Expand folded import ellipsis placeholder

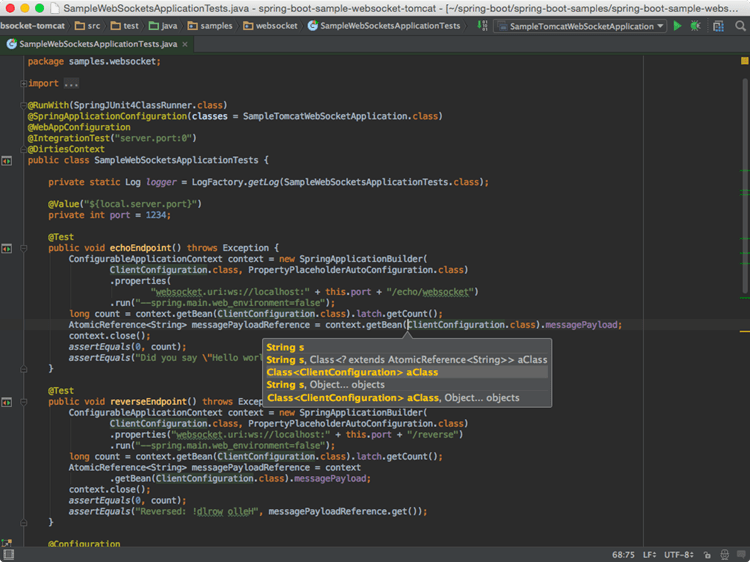point(71,84)
